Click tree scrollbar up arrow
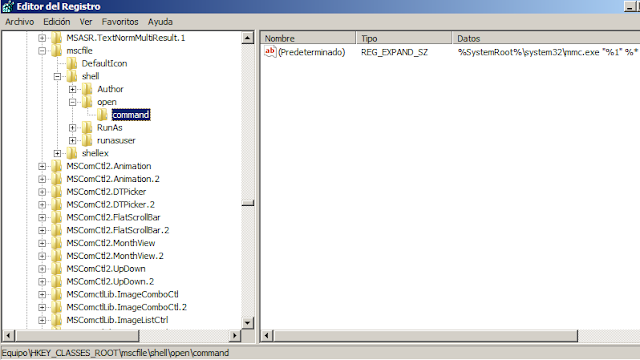Viewport: 640px width, 360px height. click(x=247, y=38)
